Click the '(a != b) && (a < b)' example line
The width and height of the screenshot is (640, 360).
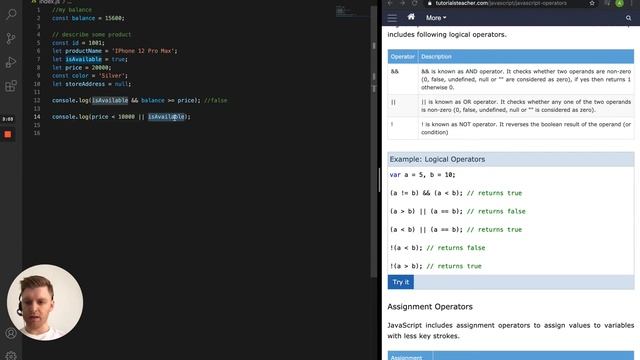[456, 193]
